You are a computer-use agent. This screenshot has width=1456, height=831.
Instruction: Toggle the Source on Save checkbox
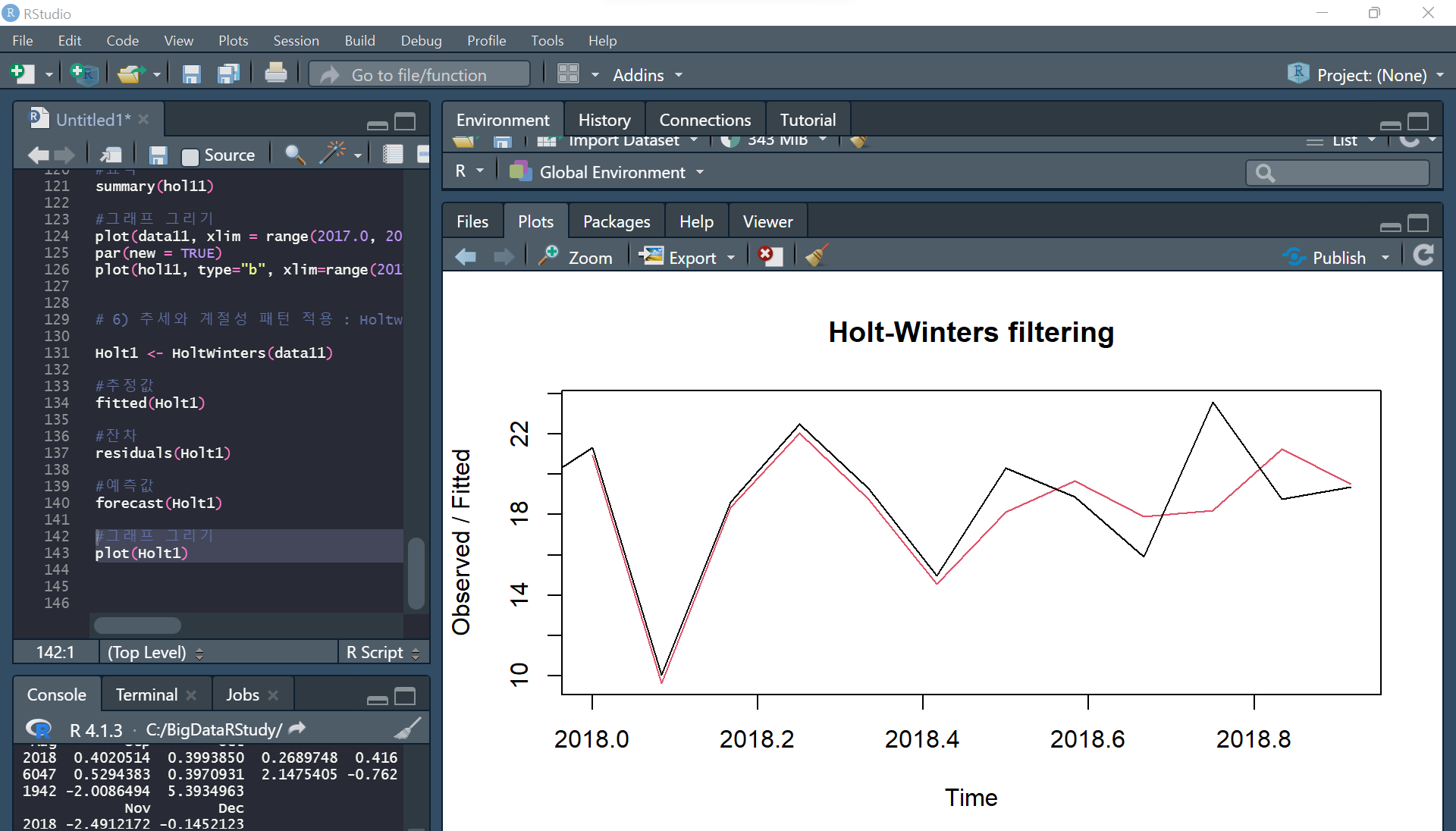190,156
